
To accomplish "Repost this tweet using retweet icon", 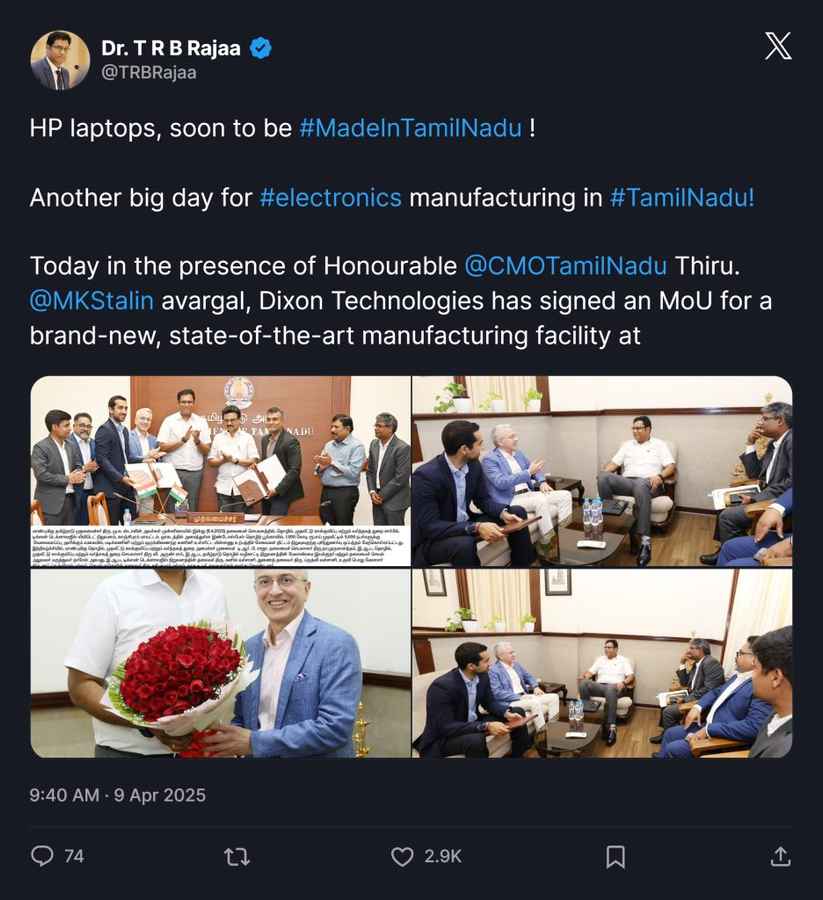I will pyautogui.click(x=237, y=856).
